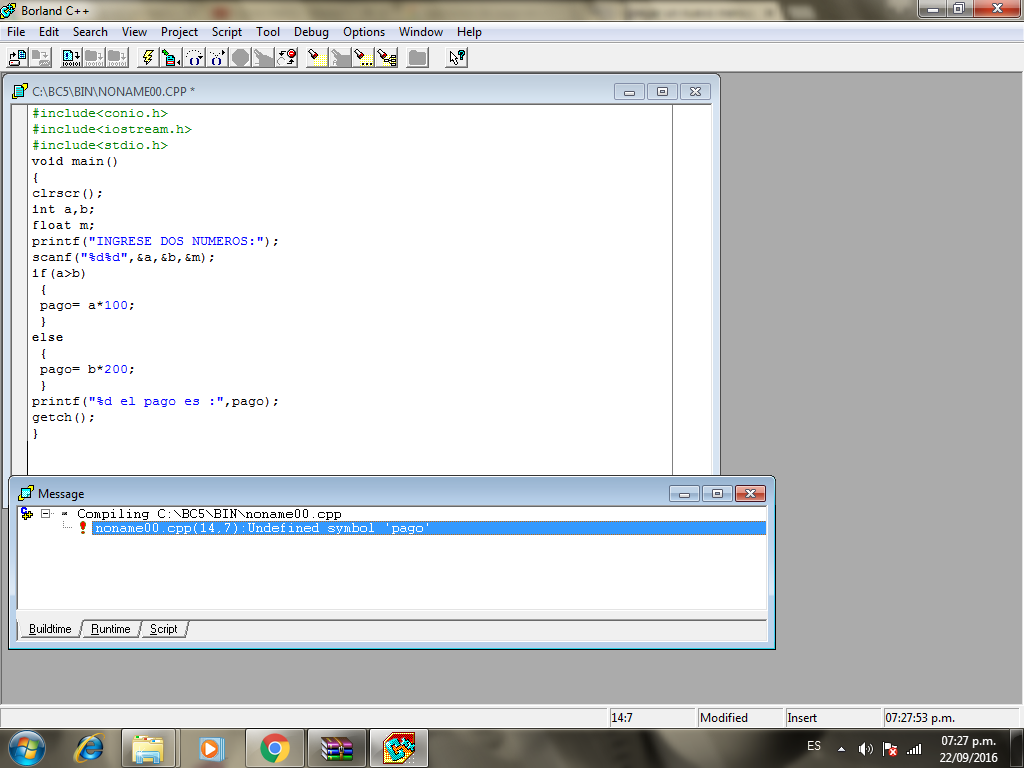Click the red error exclamation icon
Viewport: 1024px width, 768px height.
[83, 528]
